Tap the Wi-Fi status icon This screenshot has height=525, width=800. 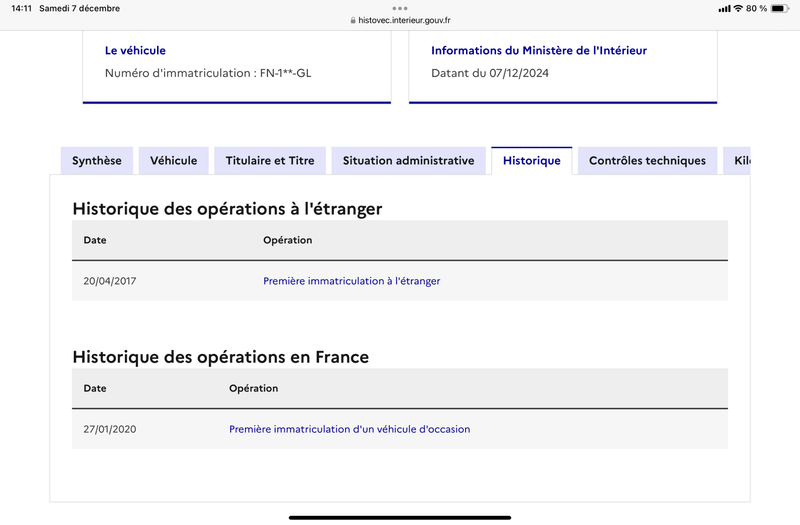pyautogui.click(x=738, y=8)
